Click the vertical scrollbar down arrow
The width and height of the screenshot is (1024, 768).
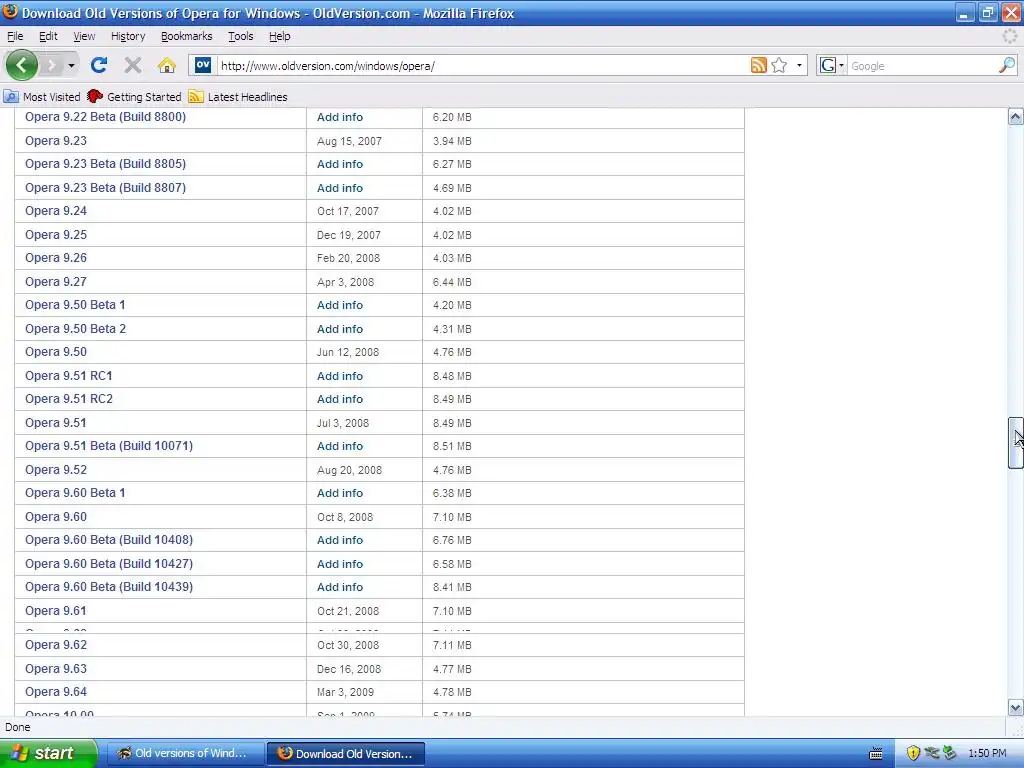1015,707
